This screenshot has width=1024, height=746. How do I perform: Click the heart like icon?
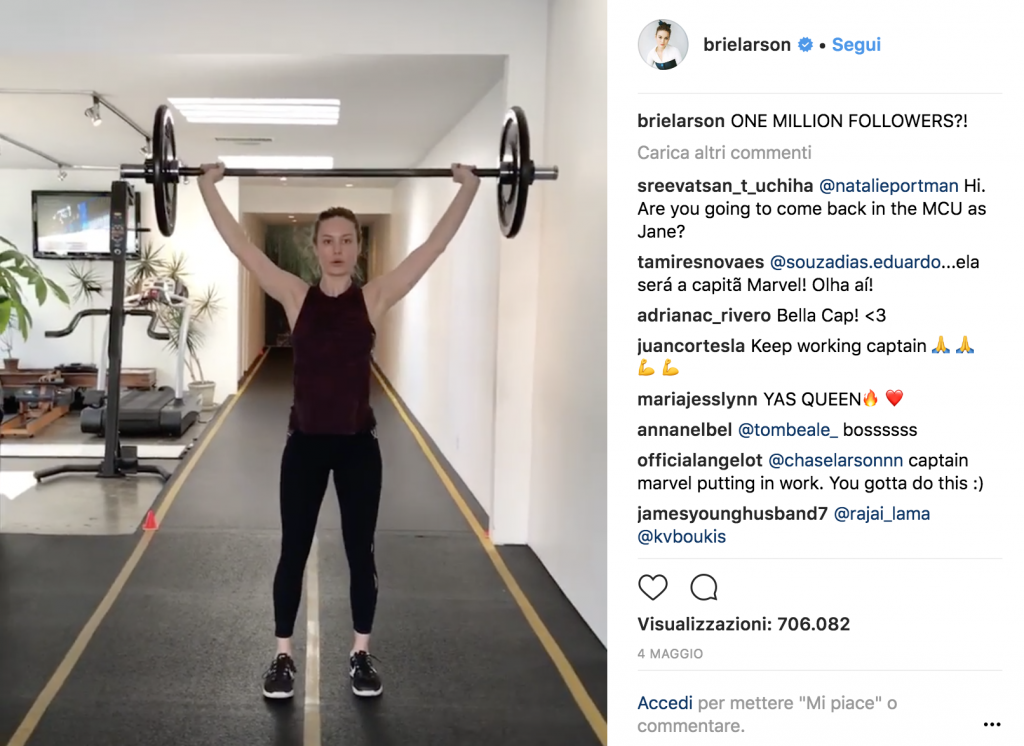[x=652, y=587]
